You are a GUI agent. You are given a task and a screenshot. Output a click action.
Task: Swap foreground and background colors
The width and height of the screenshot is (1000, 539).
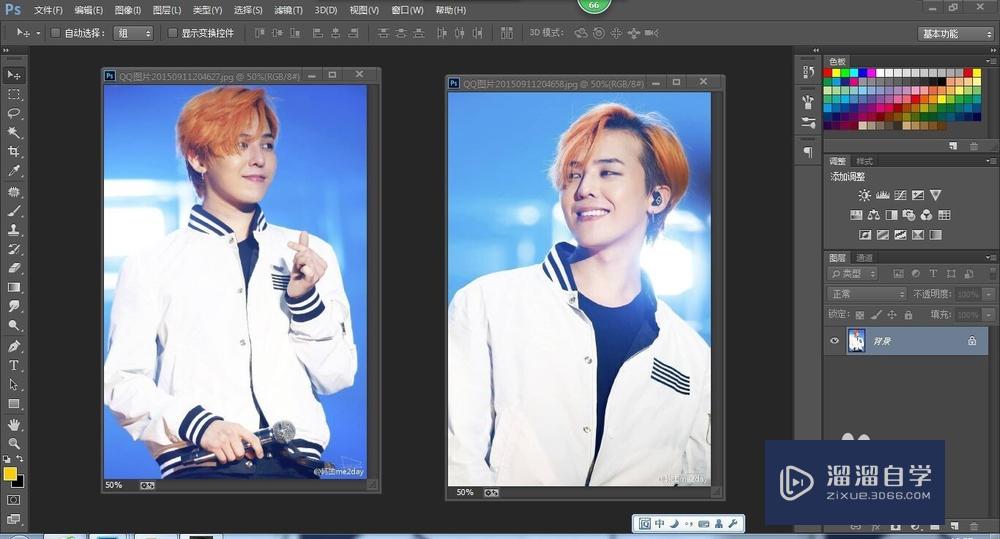pyautogui.click(x=20, y=459)
